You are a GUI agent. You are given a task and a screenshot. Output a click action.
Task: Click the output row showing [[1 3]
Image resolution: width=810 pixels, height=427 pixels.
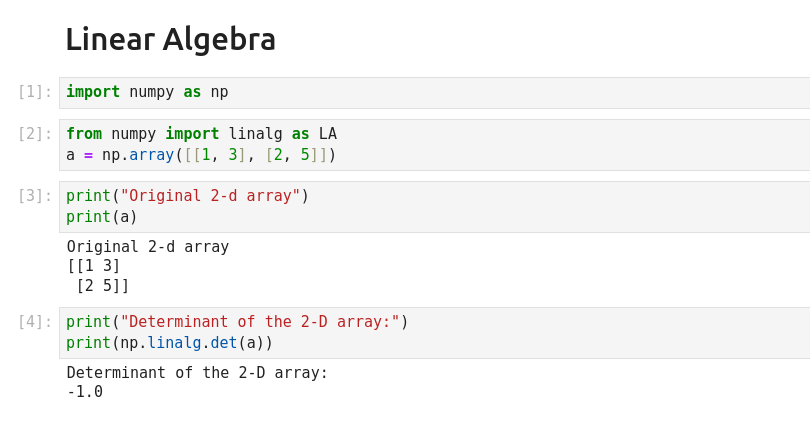pyautogui.click(x=94, y=266)
